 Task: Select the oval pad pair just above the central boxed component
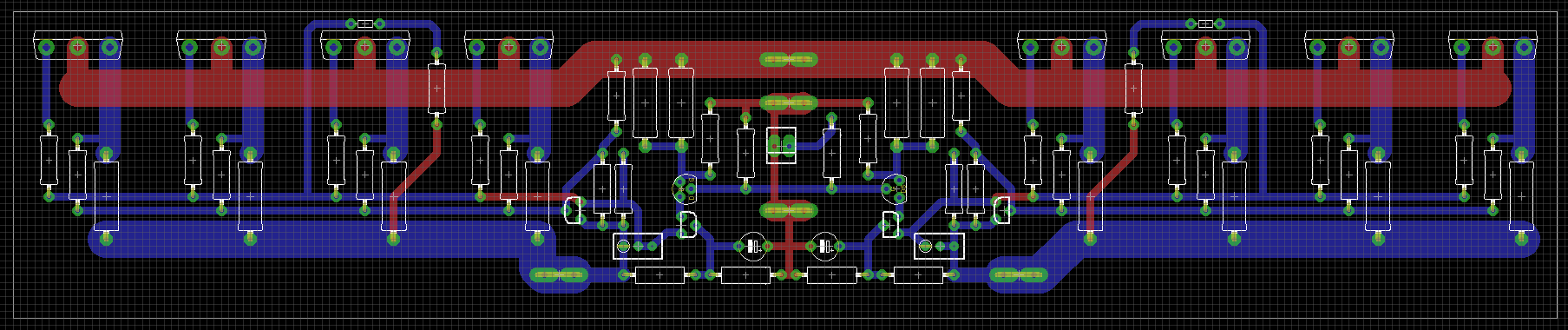pyautogui.click(x=789, y=103)
